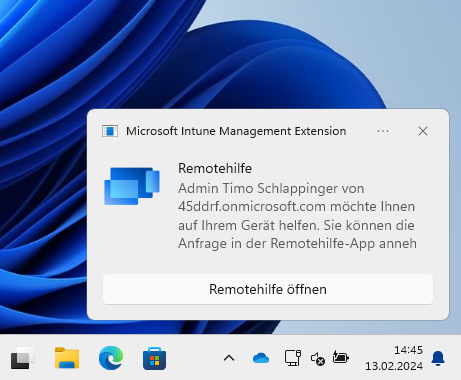Viewport: 461px width, 380px height.
Task: Click the muted volume tray icon
Action: point(318,359)
